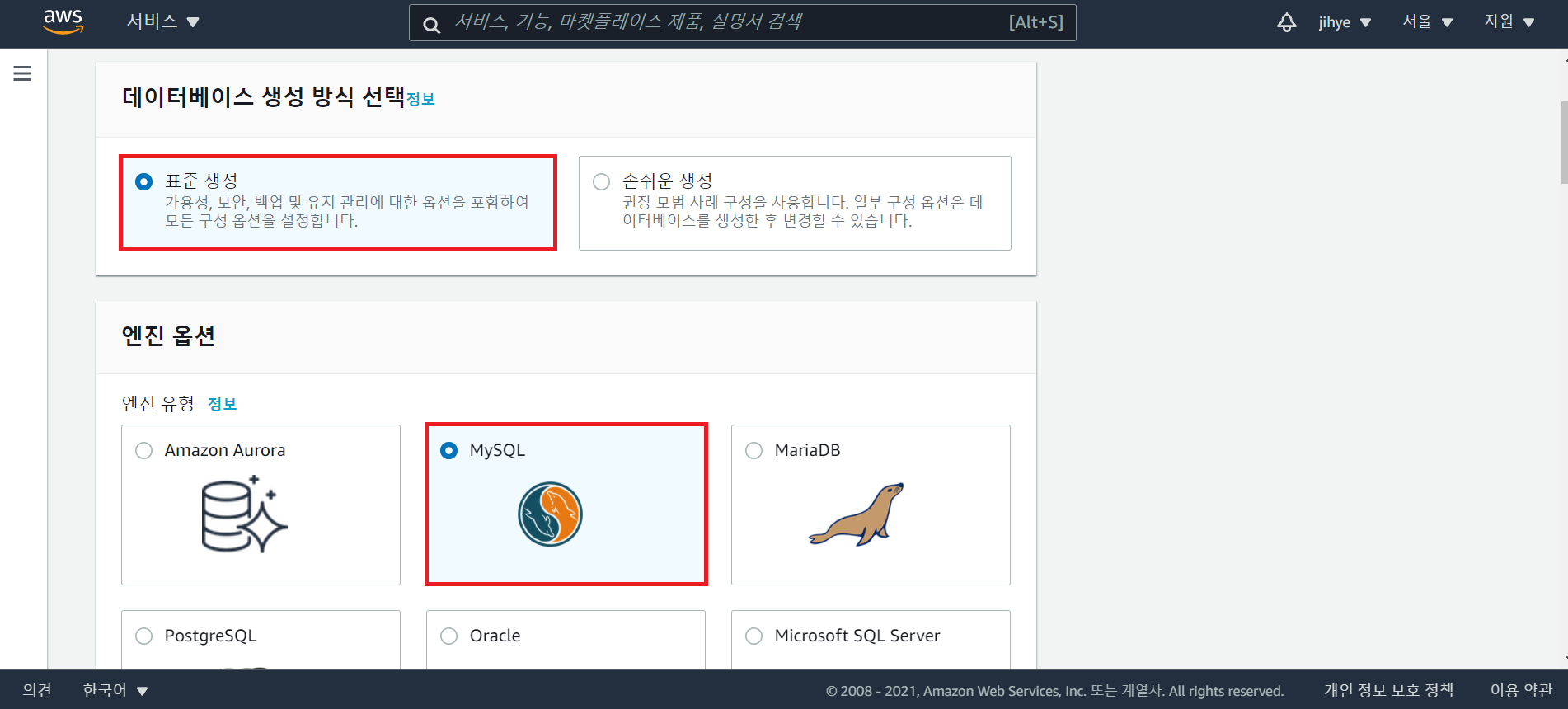1568x709 pixels.
Task: Click the search magnifier icon
Action: (x=431, y=25)
